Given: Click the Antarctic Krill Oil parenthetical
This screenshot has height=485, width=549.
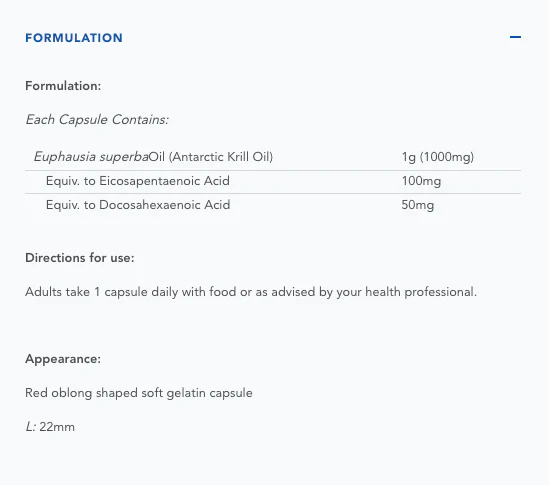Looking at the screenshot, I should tap(221, 157).
